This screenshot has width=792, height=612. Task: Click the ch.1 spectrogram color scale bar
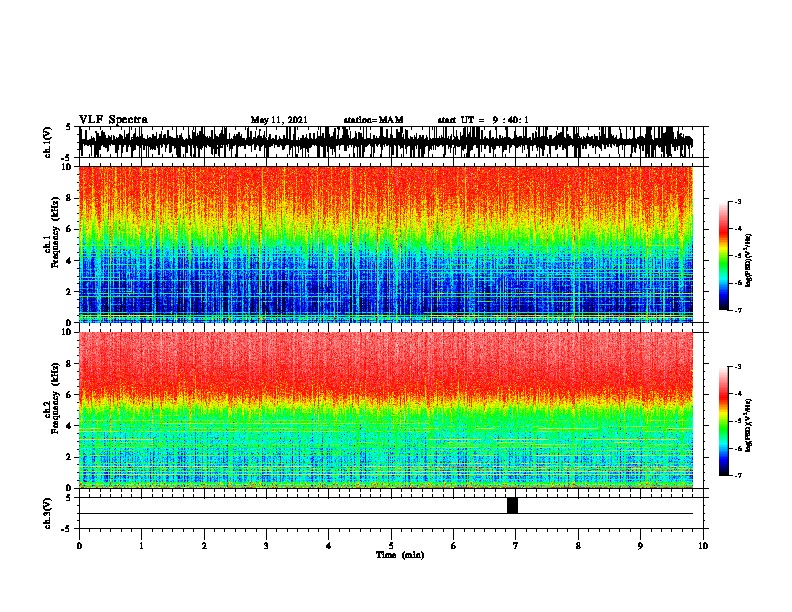click(724, 256)
